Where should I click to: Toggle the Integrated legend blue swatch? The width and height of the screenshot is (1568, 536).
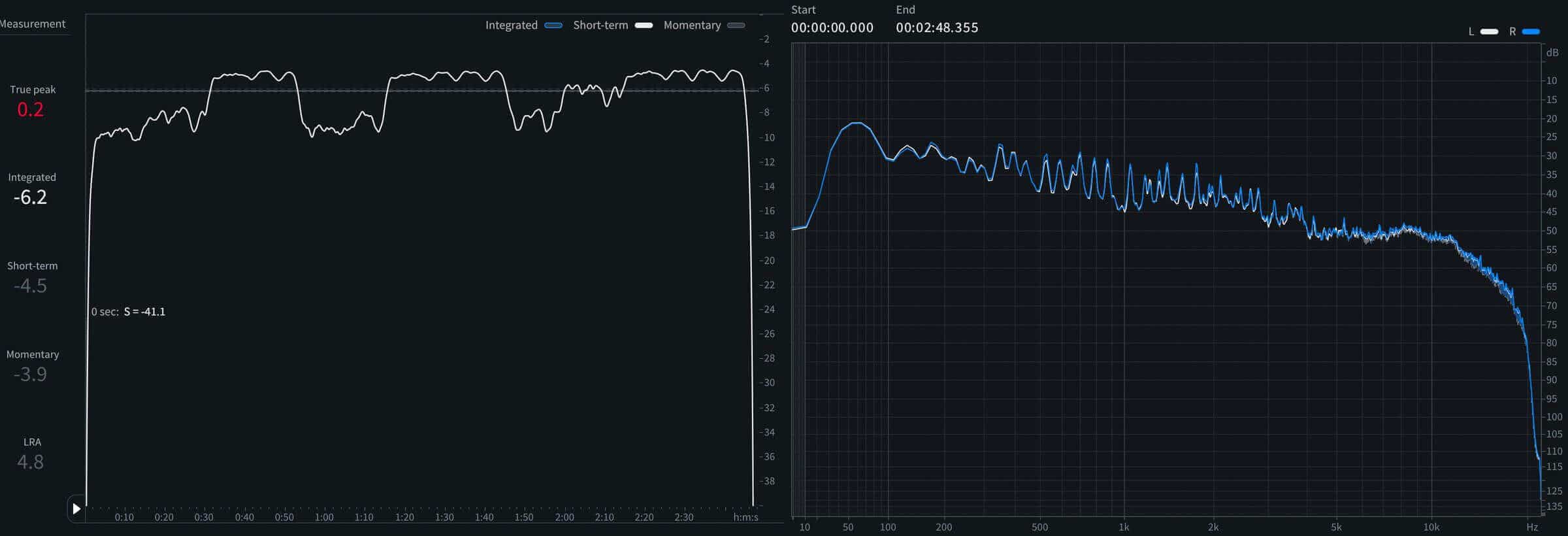click(x=553, y=25)
